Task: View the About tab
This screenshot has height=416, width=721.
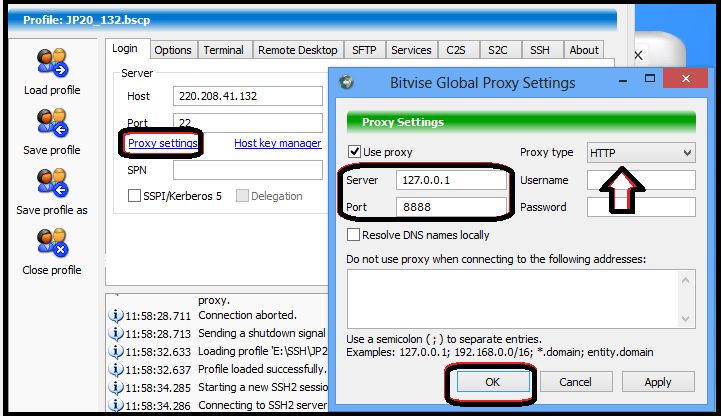Action: (x=584, y=50)
